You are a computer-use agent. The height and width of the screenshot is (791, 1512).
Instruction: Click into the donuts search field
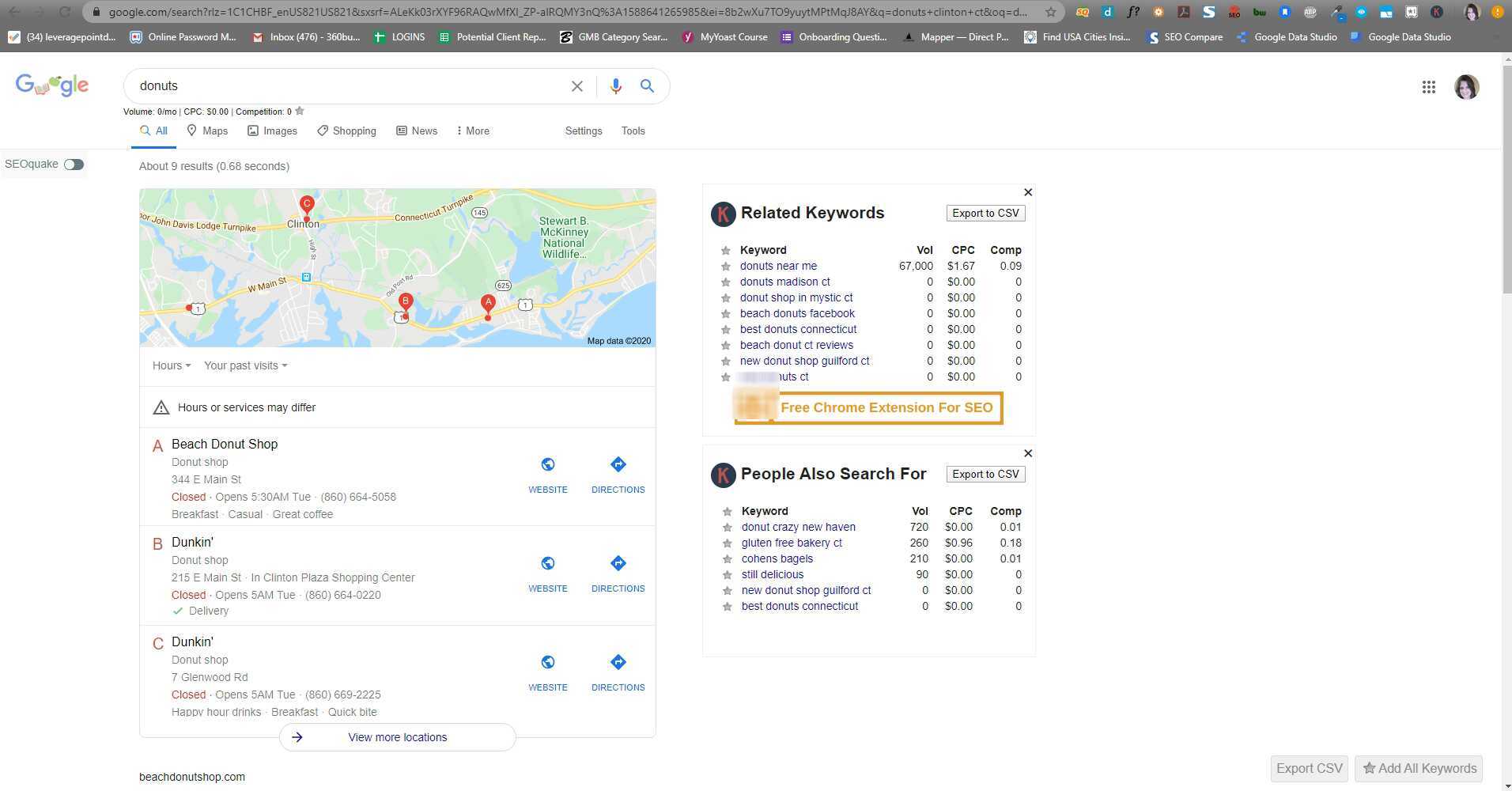pos(348,86)
